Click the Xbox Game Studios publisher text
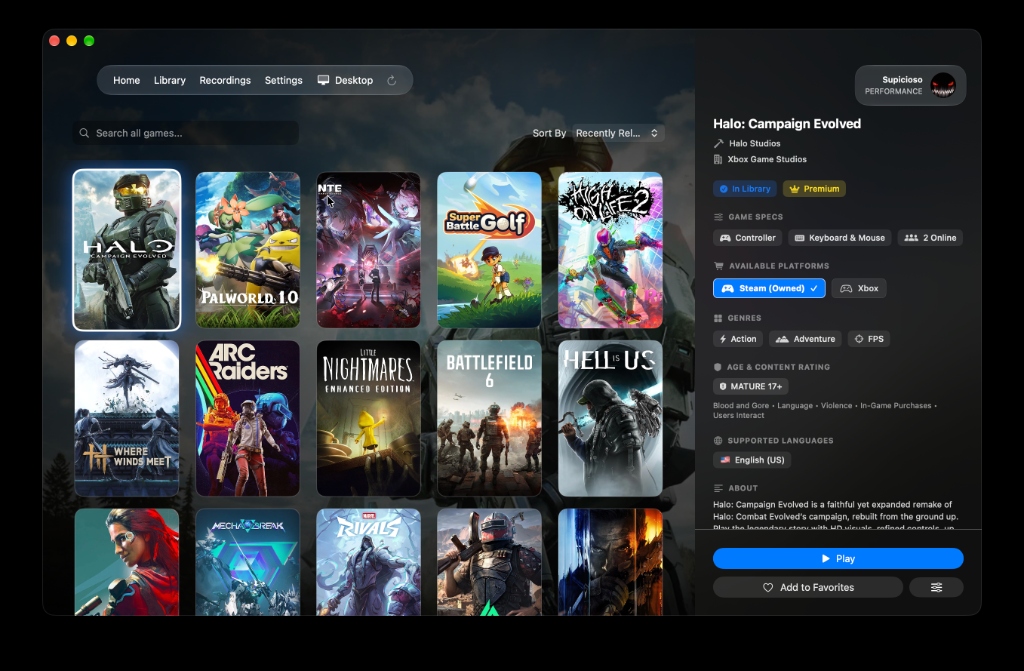 point(767,159)
